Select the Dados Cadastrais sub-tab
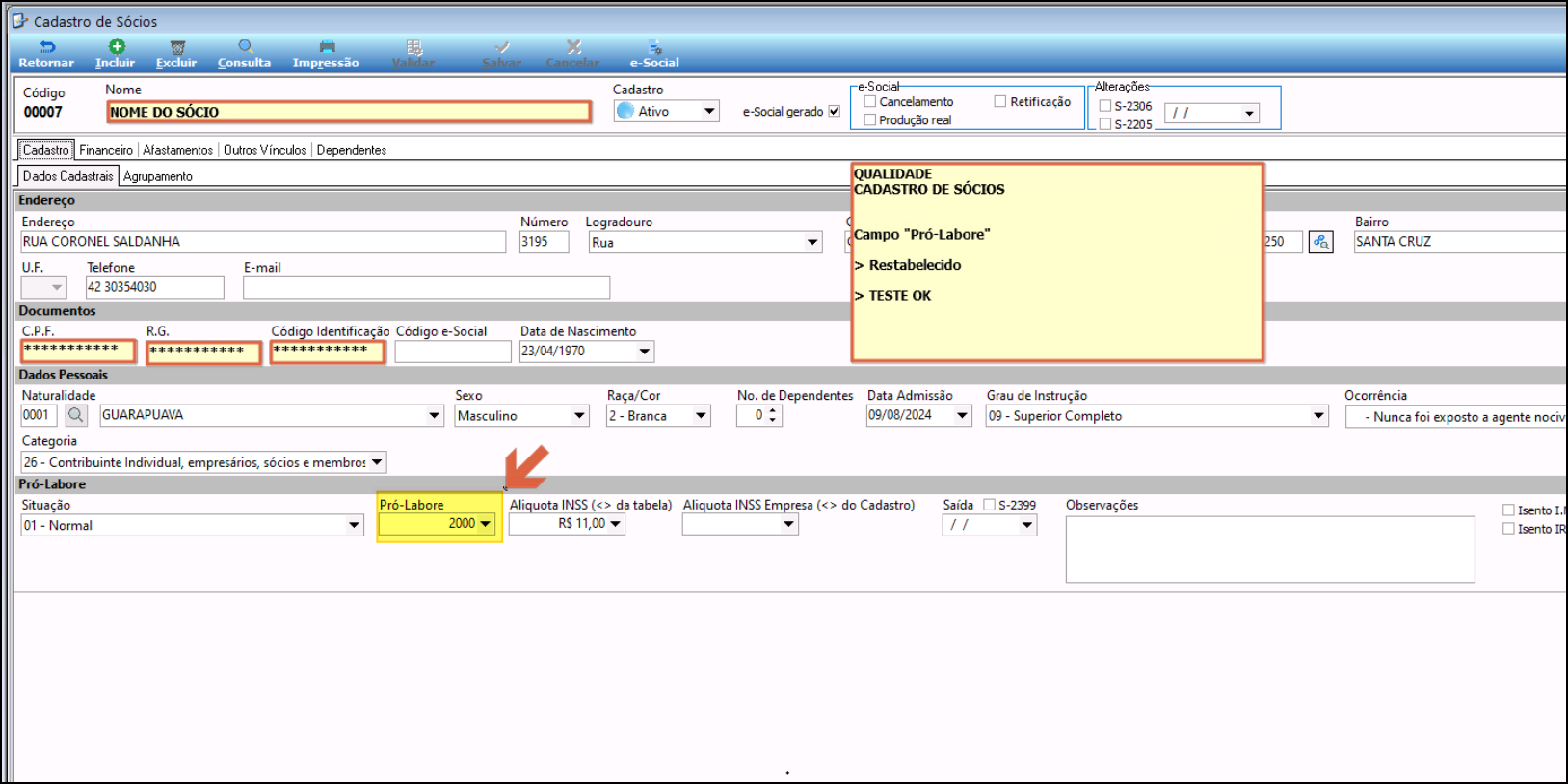The height and width of the screenshot is (784, 1568). [68, 176]
